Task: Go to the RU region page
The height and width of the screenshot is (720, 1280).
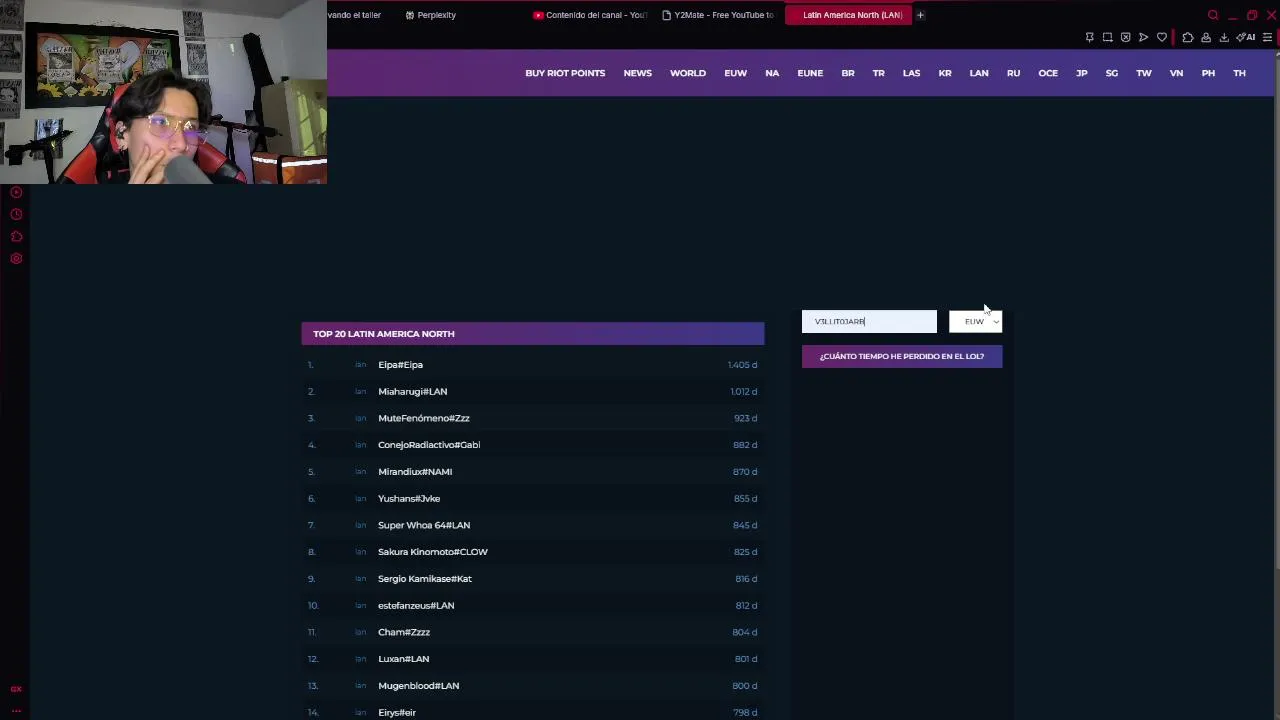Action: point(1013,73)
